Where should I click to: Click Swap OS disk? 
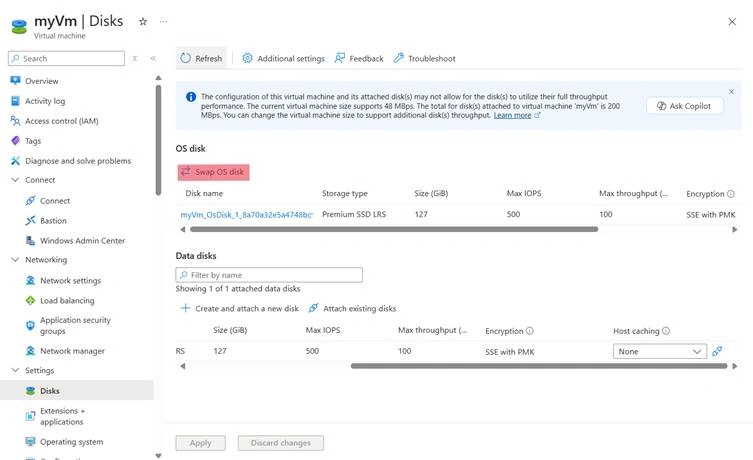pyautogui.click(x=213, y=172)
